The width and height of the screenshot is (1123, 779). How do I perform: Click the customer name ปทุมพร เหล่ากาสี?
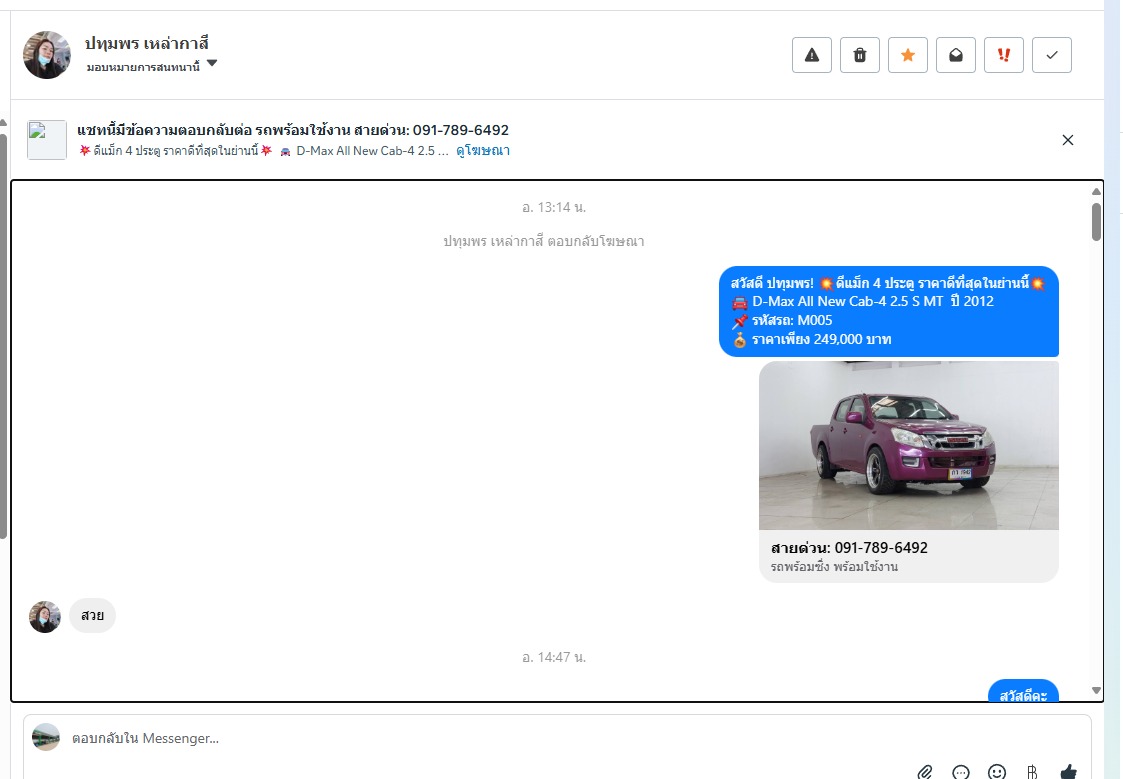147,44
